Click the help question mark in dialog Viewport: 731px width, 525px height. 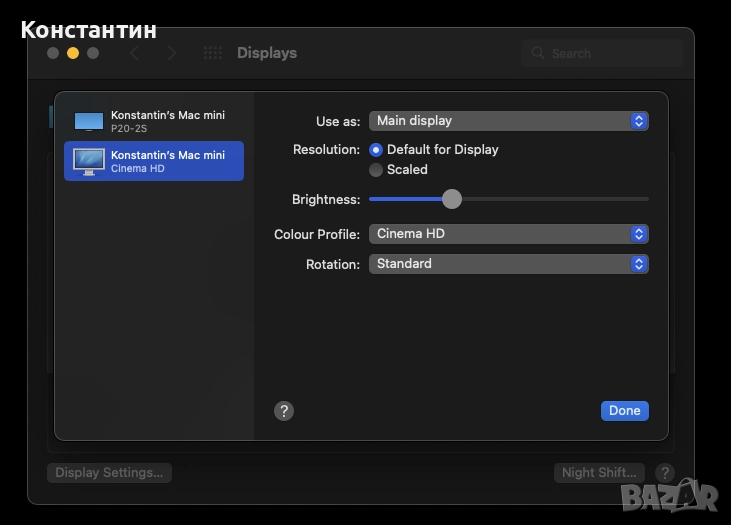pyautogui.click(x=284, y=411)
